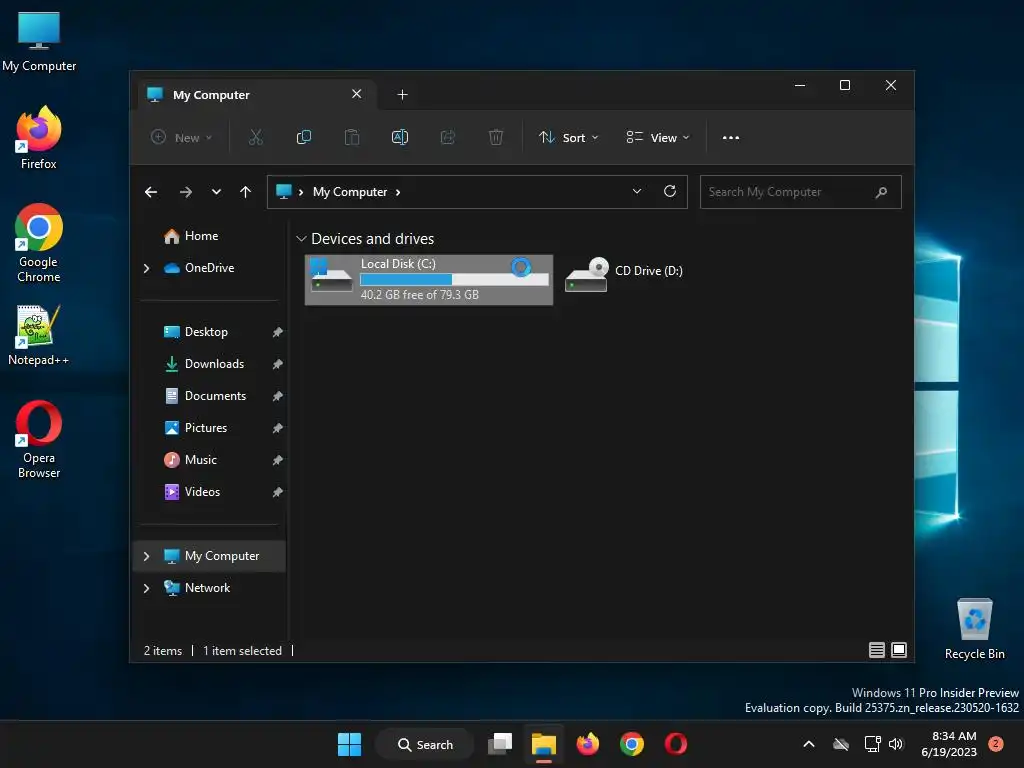
Task: Open Task View from the taskbar
Action: [x=500, y=744]
